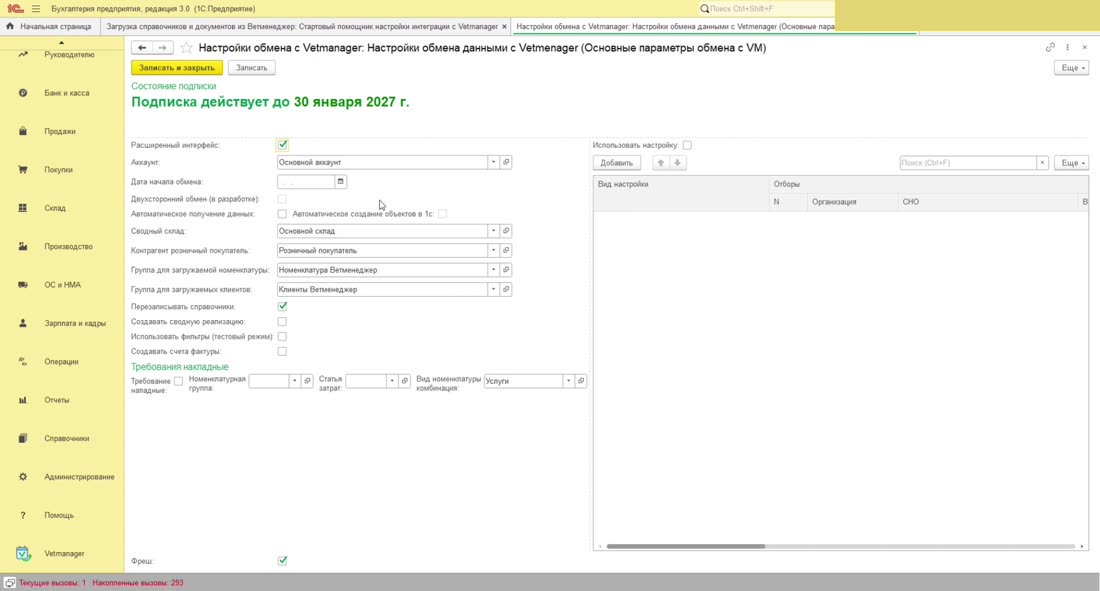1100x591 pixels.
Task: Enable the Использовать настройку checkbox
Action: (x=688, y=145)
